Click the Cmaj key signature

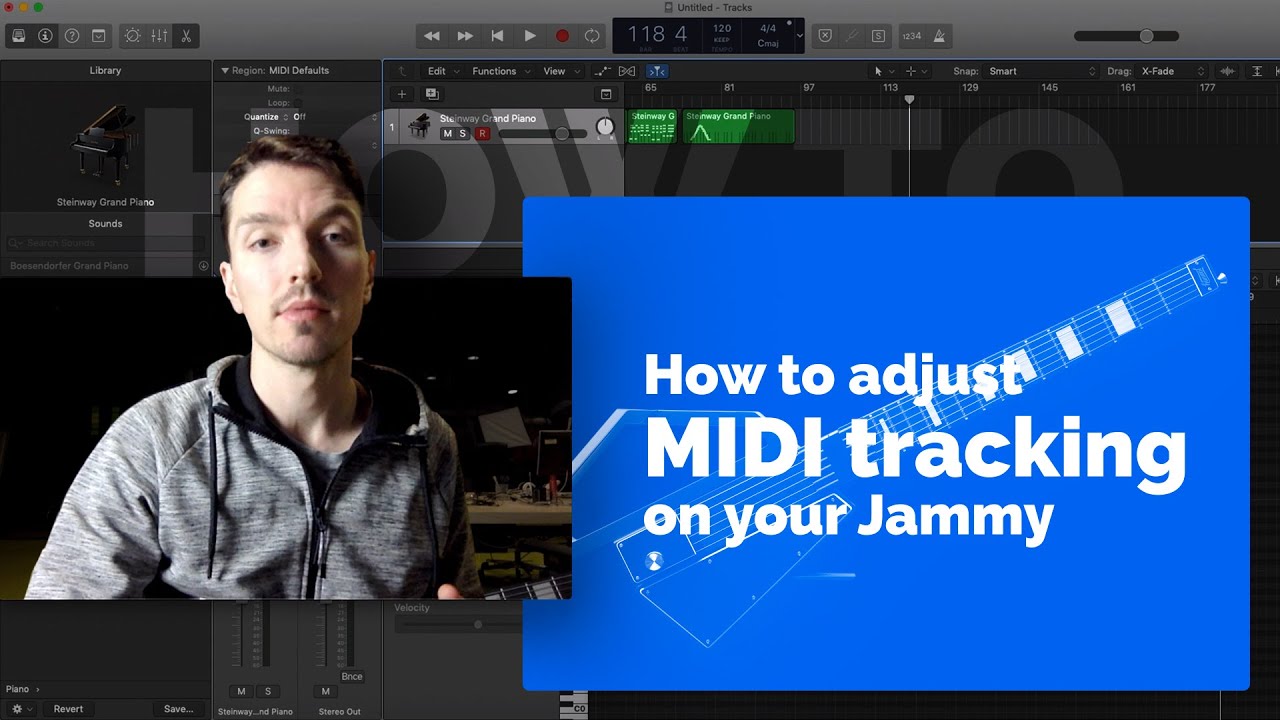(768, 43)
